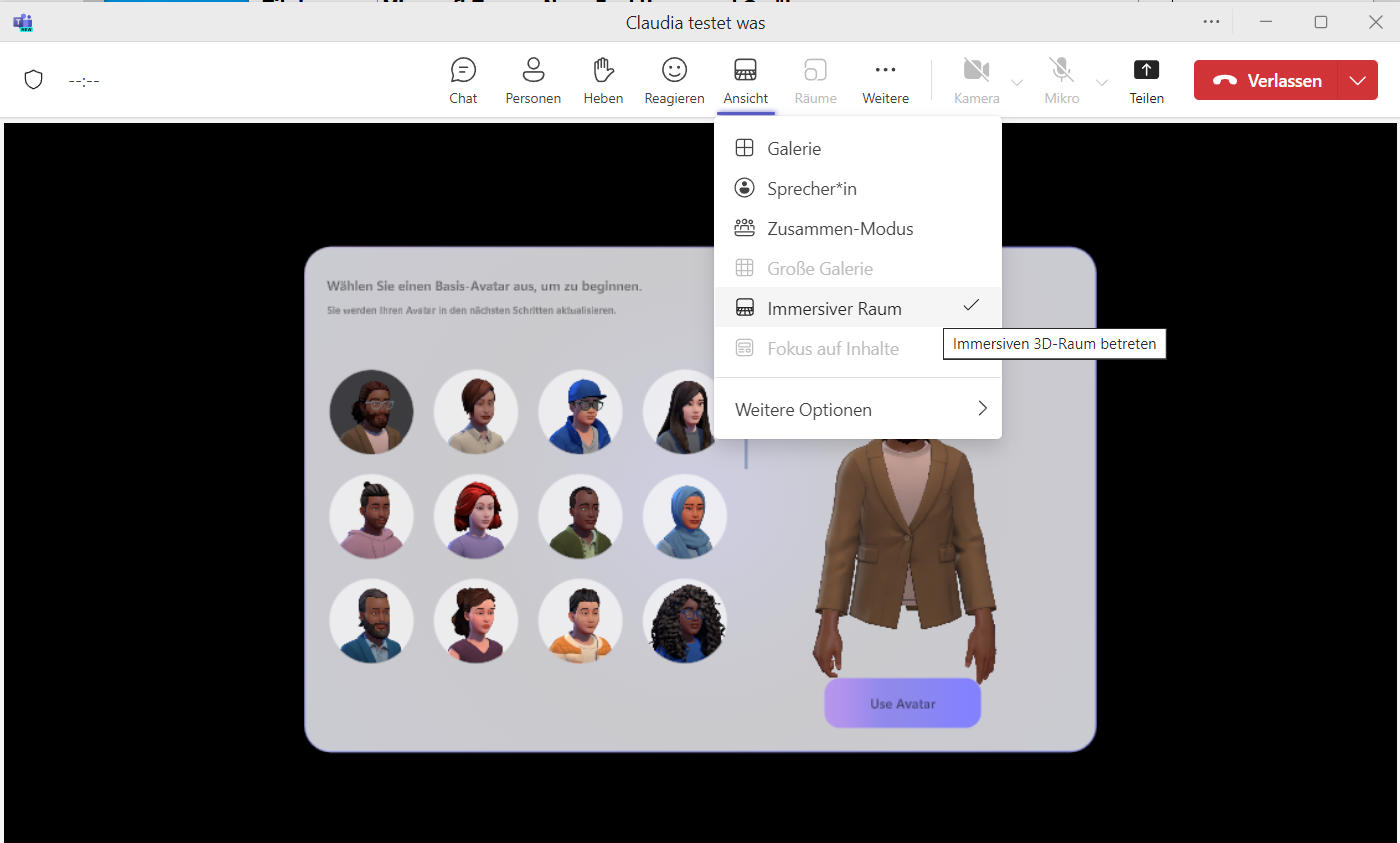Choose the Zusammen-Modus menu entry
Image resolution: width=1400 pixels, height=843 pixels.
click(x=858, y=228)
